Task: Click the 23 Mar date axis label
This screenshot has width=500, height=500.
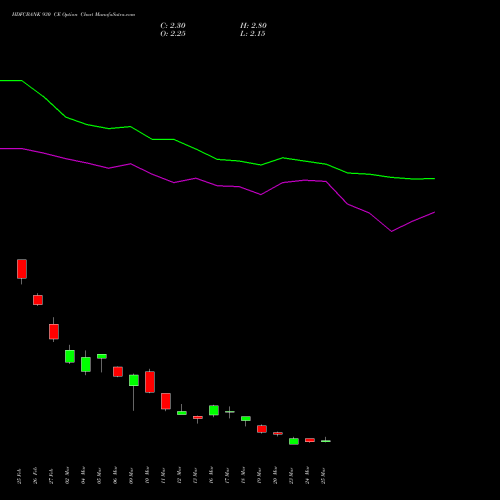Action: (291, 475)
